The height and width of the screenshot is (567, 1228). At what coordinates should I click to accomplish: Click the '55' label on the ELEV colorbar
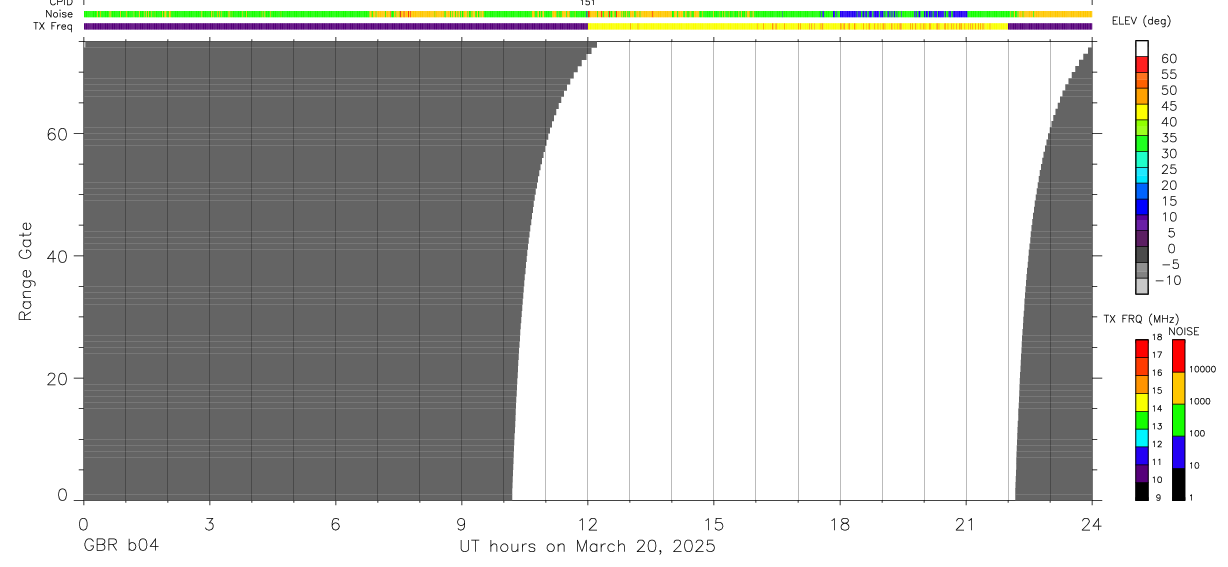1168,75
